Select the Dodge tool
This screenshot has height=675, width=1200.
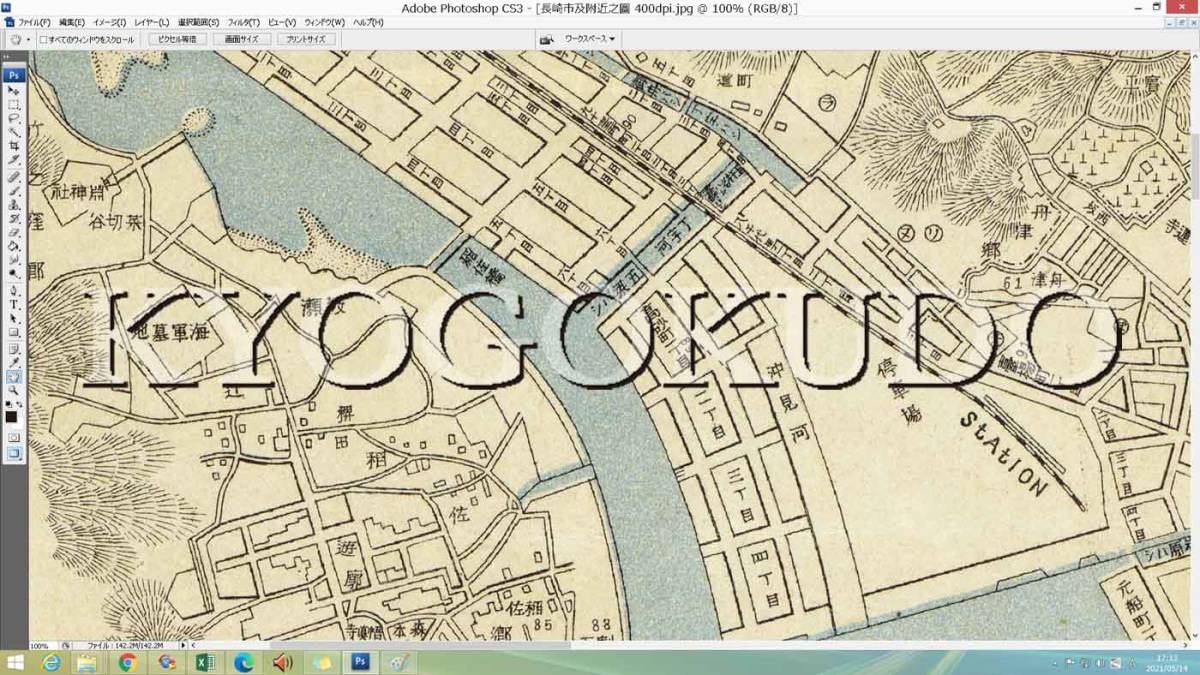(x=15, y=273)
